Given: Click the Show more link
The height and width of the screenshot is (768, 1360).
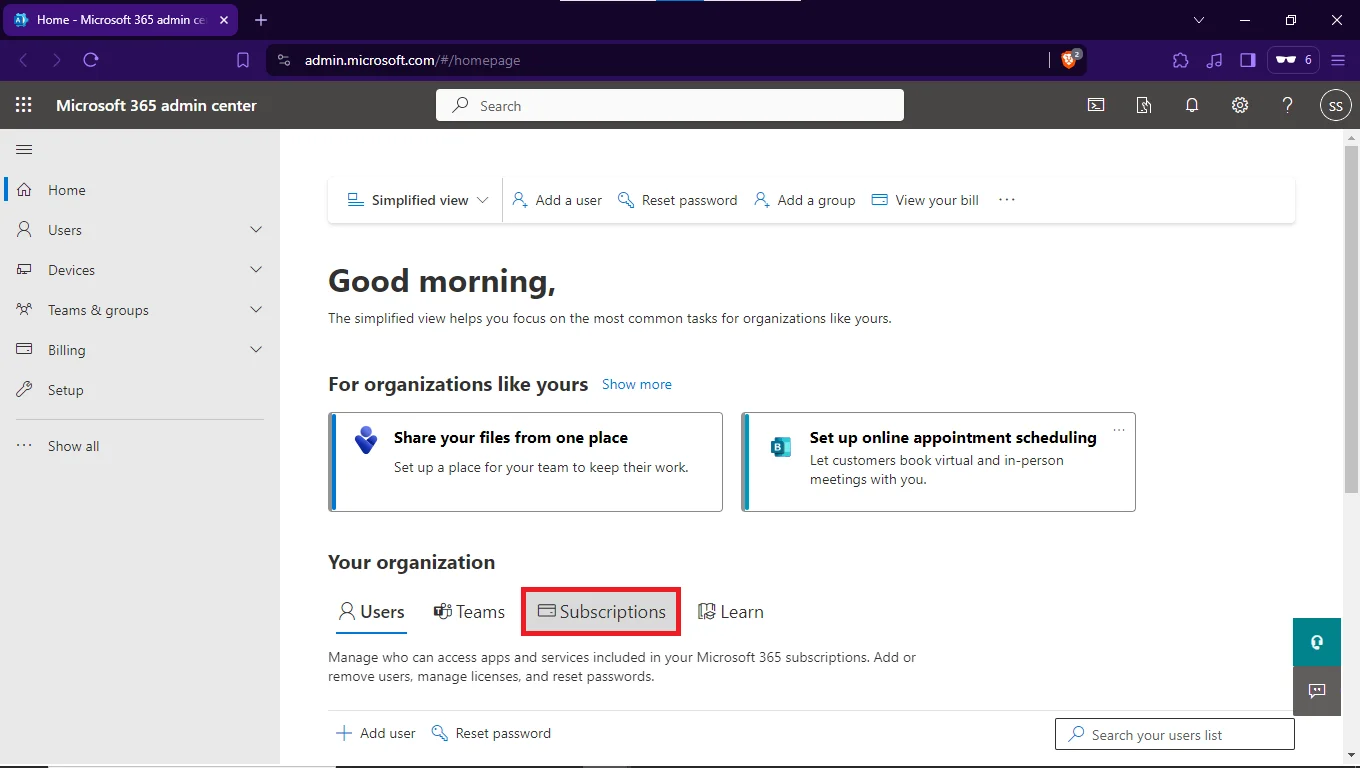Looking at the screenshot, I should click(637, 384).
